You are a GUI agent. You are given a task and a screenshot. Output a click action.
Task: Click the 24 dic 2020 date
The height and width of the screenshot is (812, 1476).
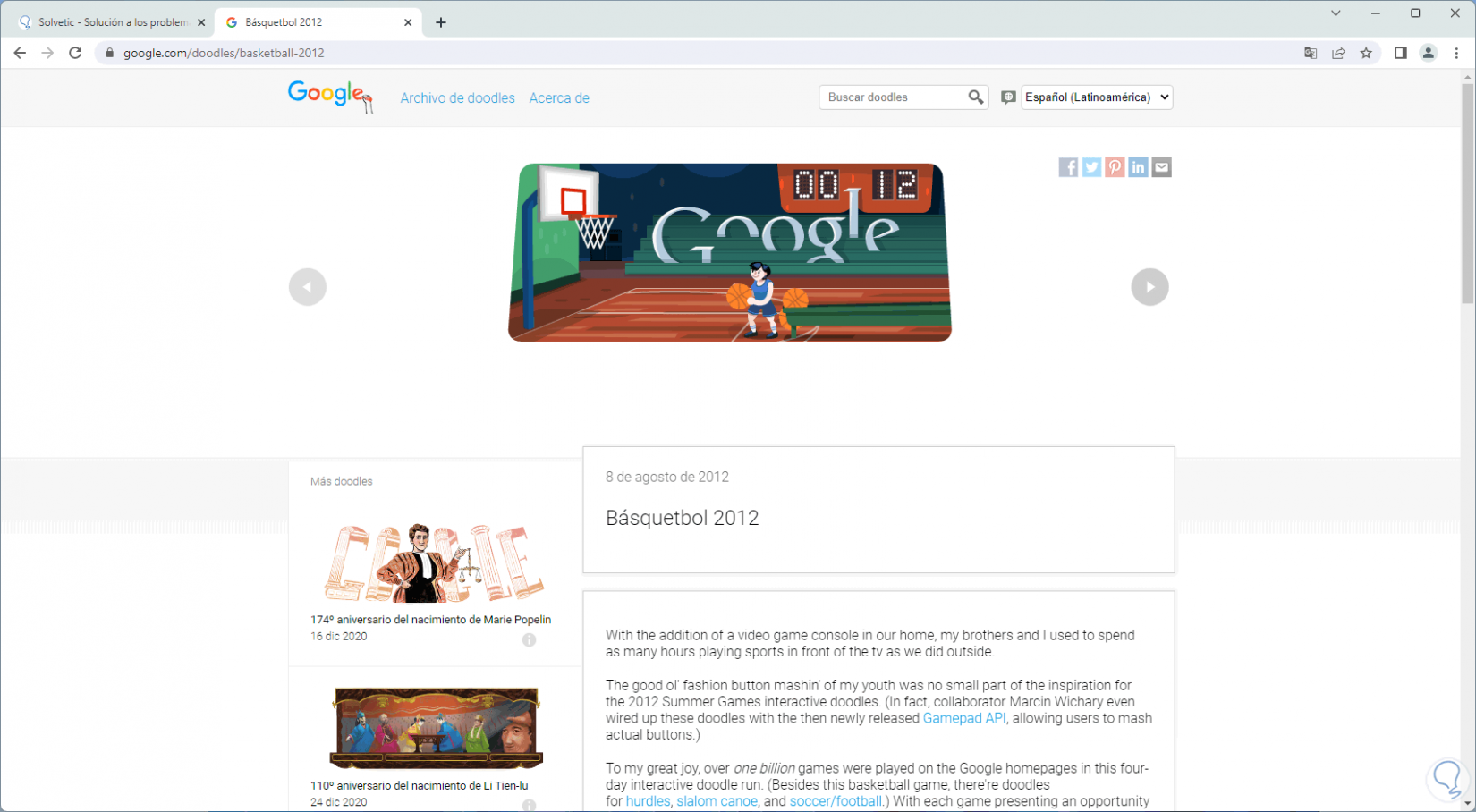pyautogui.click(x=339, y=802)
